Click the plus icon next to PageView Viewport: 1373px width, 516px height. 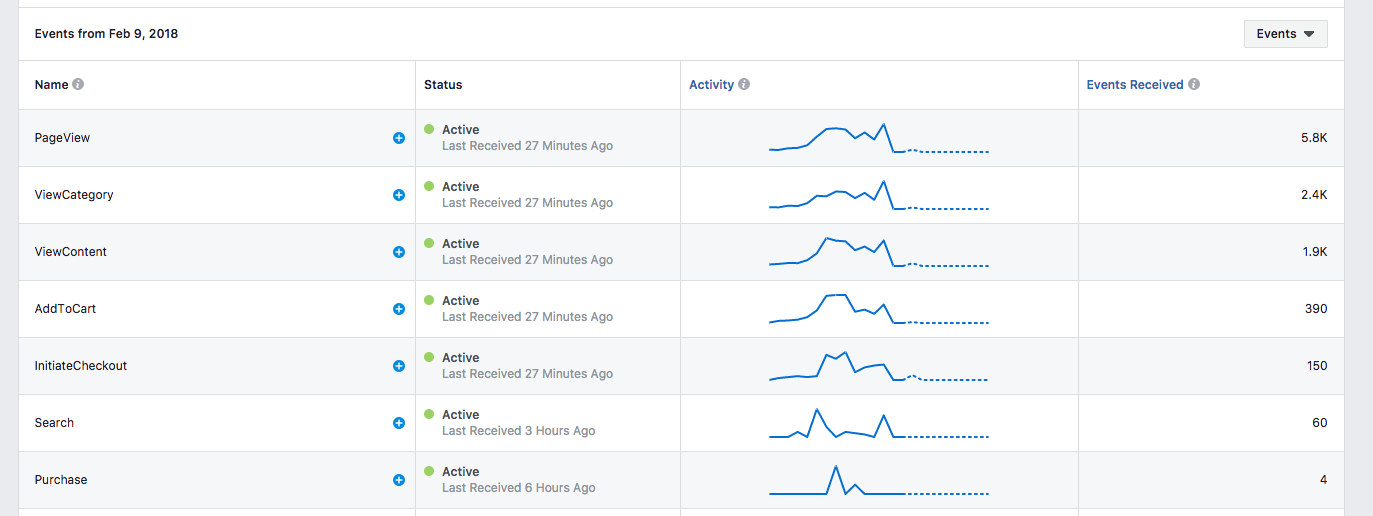(399, 138)
